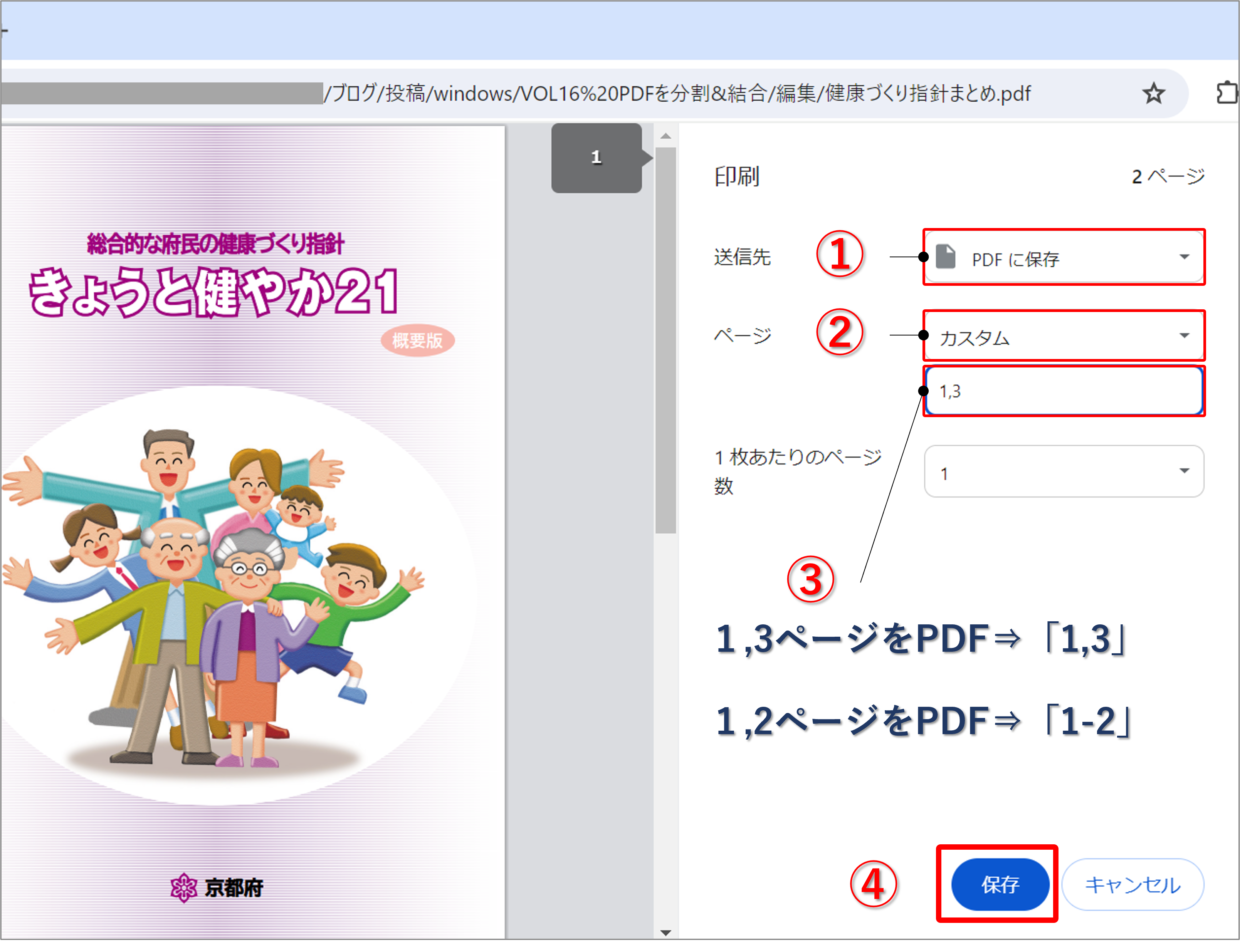Image resolution: width=1240 pixels, height=951 pixels.
Task: Click the red circled number 4 annotation
Action: tap(873, 885)
